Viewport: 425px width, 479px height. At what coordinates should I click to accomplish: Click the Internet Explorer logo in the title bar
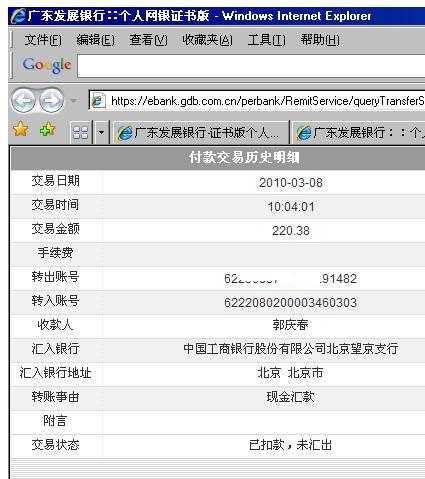[x=18, y=16]
